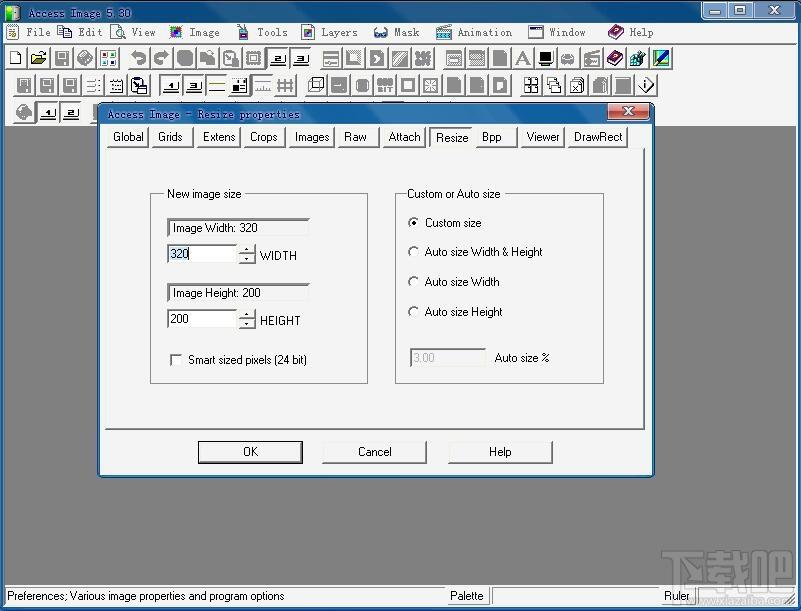The height and width of the screenshot is (611, 801).
Task: Click the calendar-style list icon
Action: point(116,85)
